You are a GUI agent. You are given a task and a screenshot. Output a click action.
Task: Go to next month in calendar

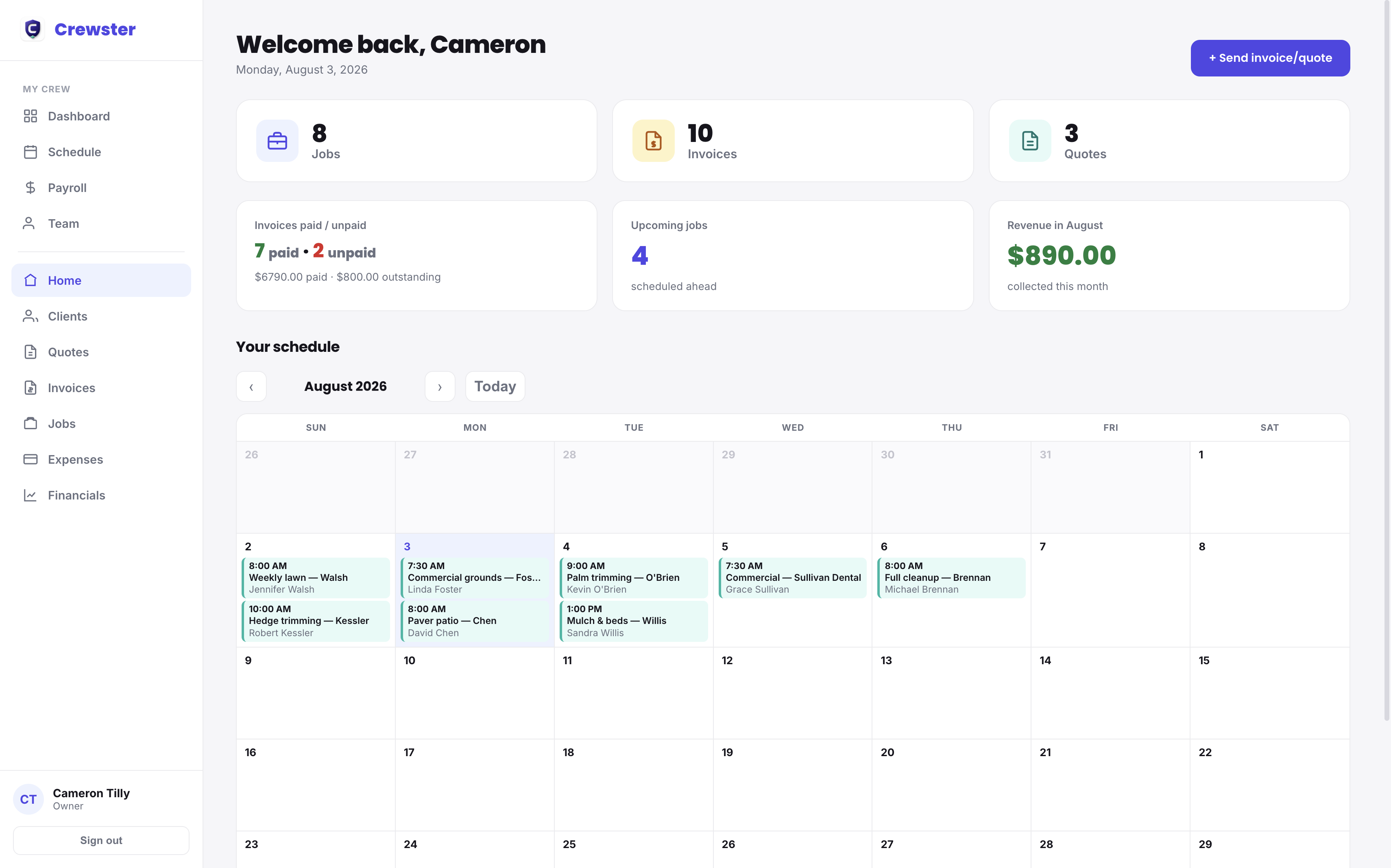(440, 386)
